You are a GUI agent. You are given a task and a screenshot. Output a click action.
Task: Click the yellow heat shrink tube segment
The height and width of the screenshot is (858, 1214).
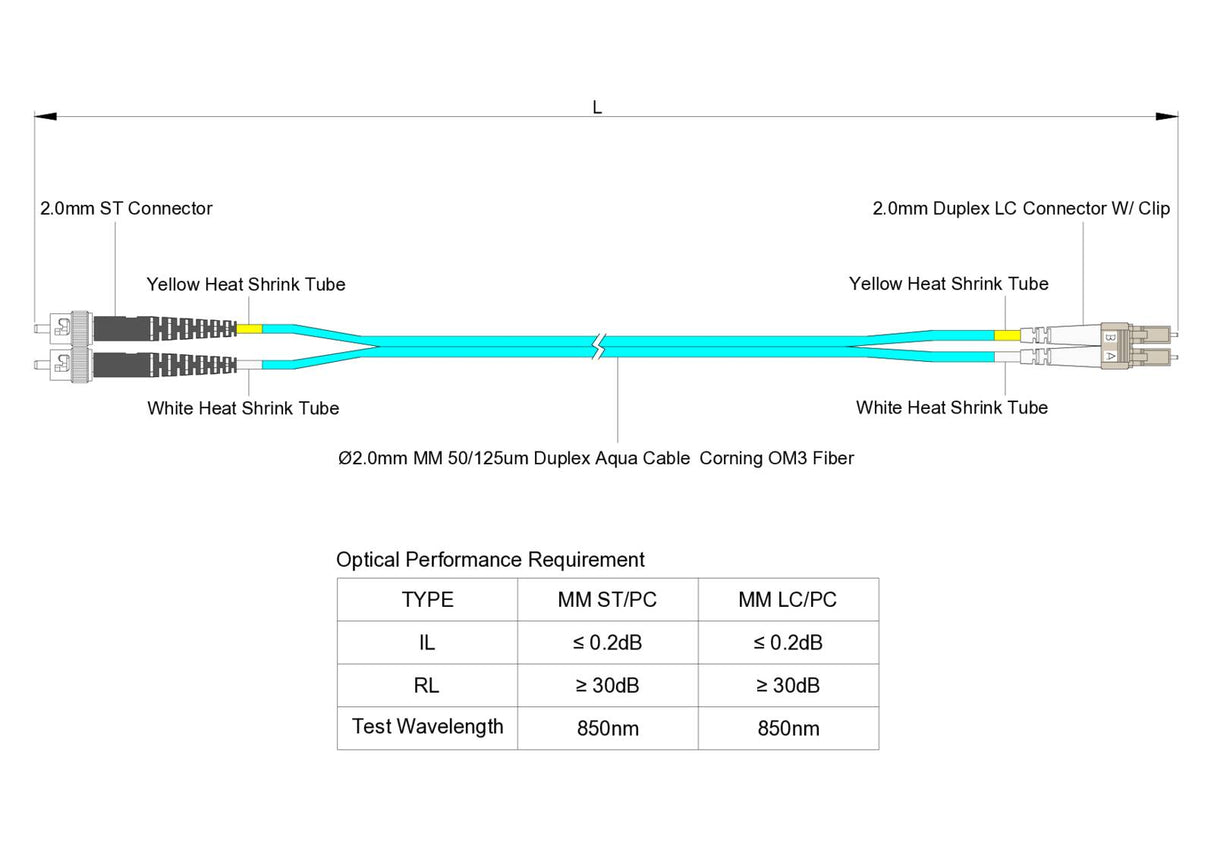pos(248,327)
